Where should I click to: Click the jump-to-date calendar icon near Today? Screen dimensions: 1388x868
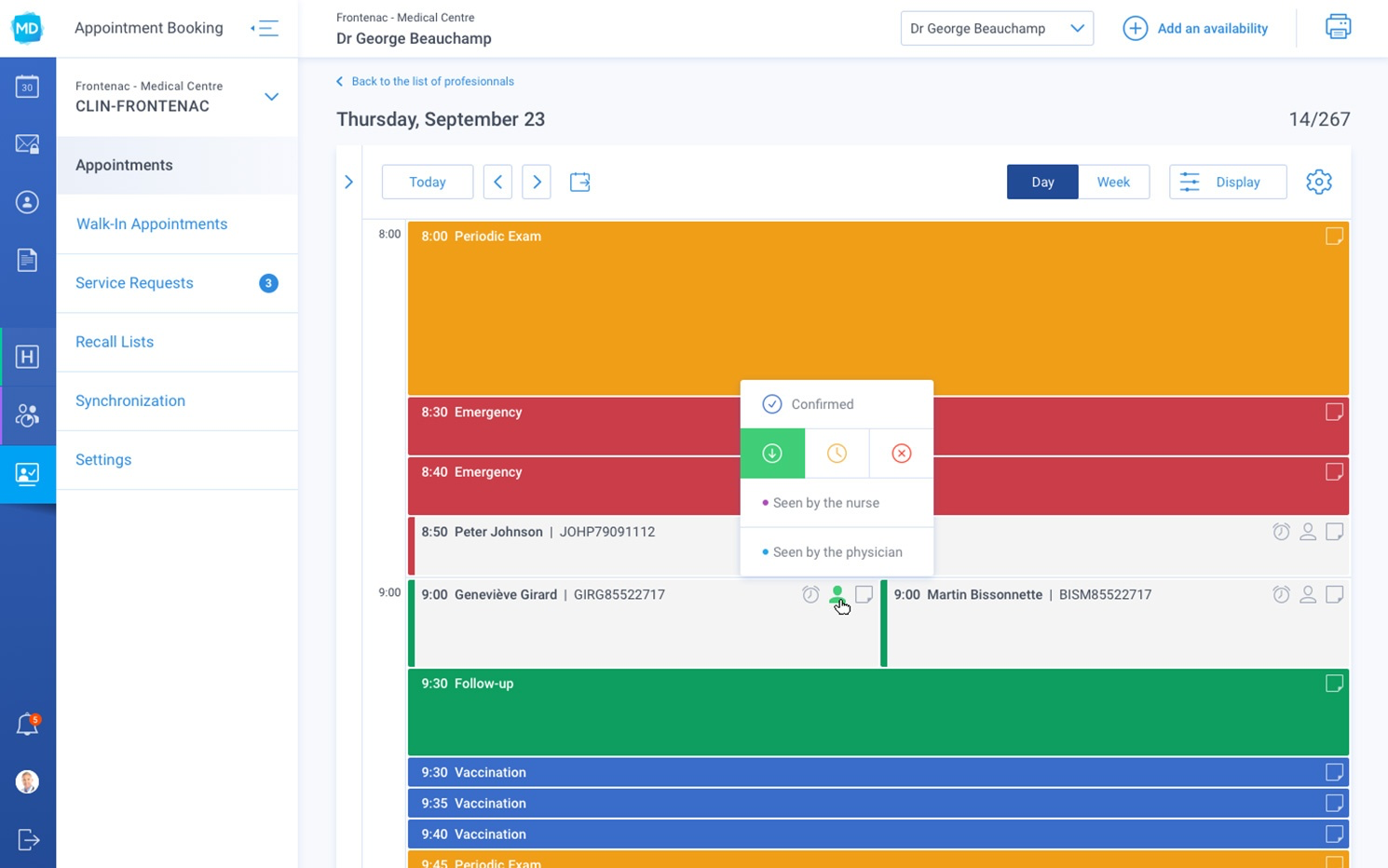point(579,182)
